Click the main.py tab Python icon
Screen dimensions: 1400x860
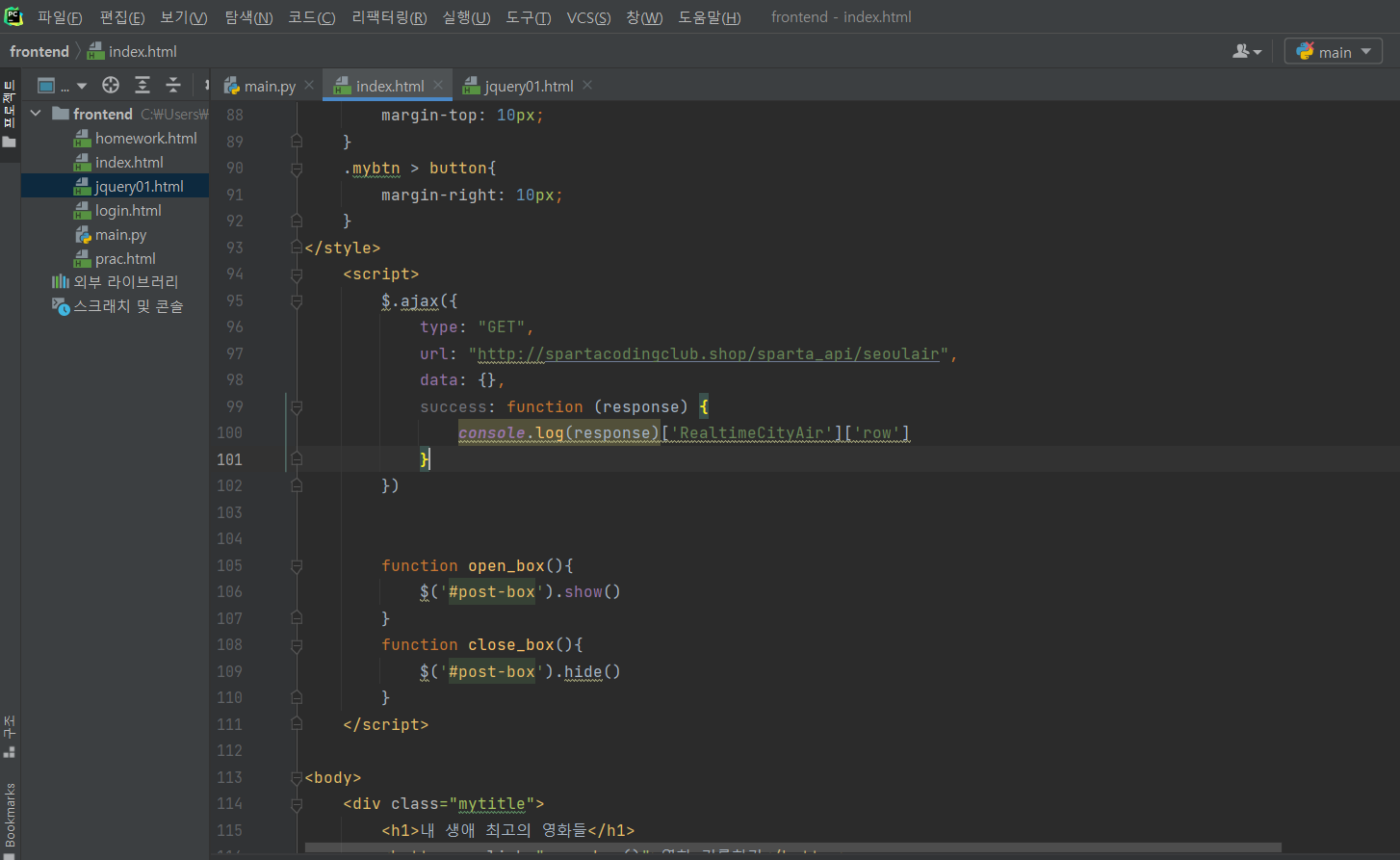232,86
